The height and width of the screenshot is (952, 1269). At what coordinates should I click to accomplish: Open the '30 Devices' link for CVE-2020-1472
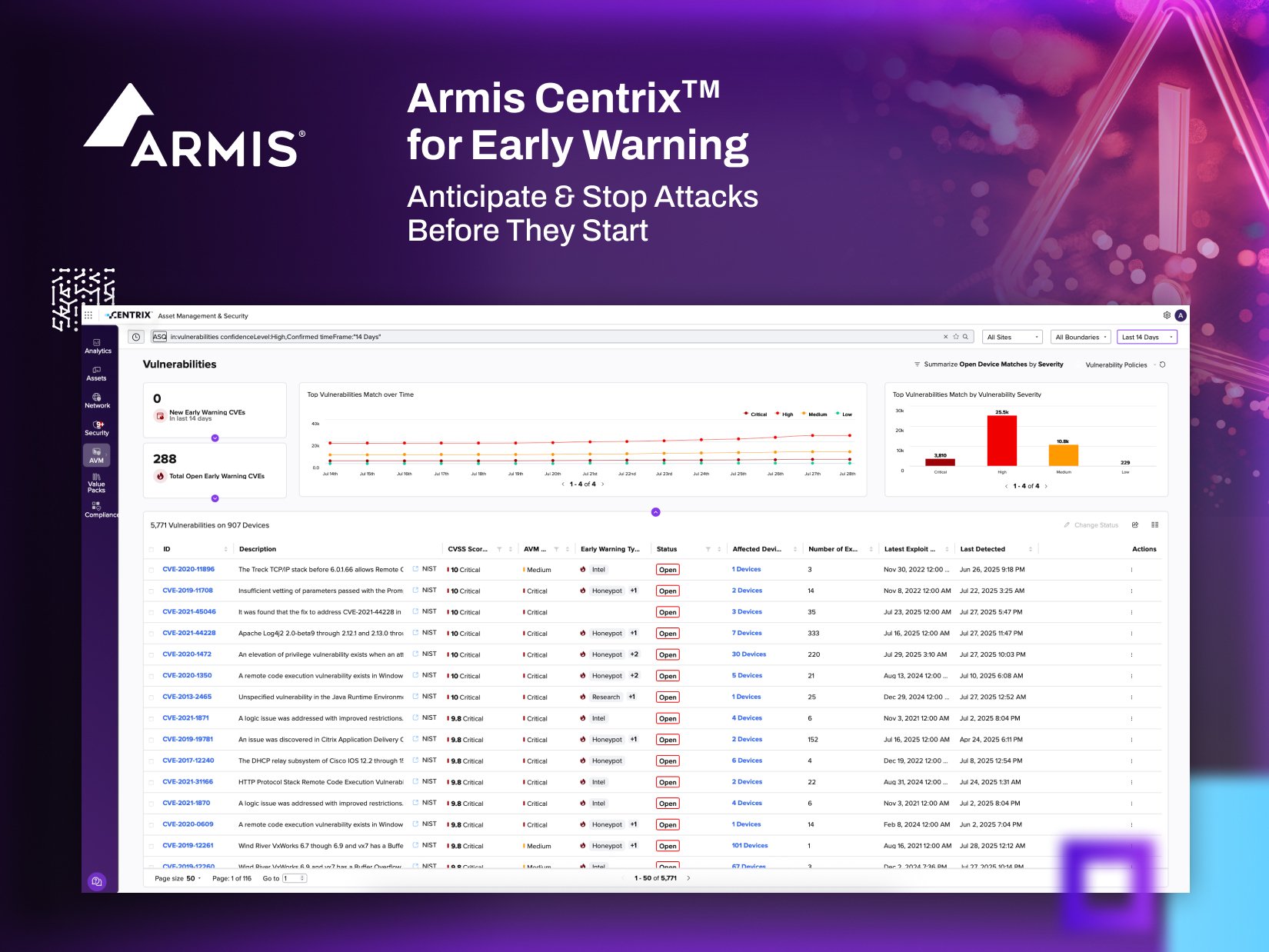(749, 654)
